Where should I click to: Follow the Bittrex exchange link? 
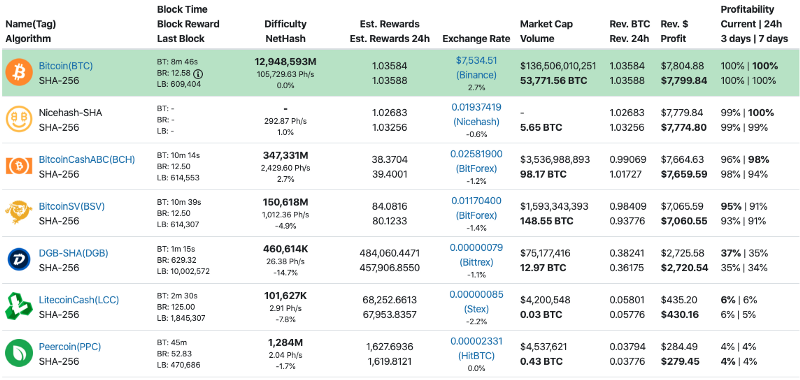click(476, 255)
